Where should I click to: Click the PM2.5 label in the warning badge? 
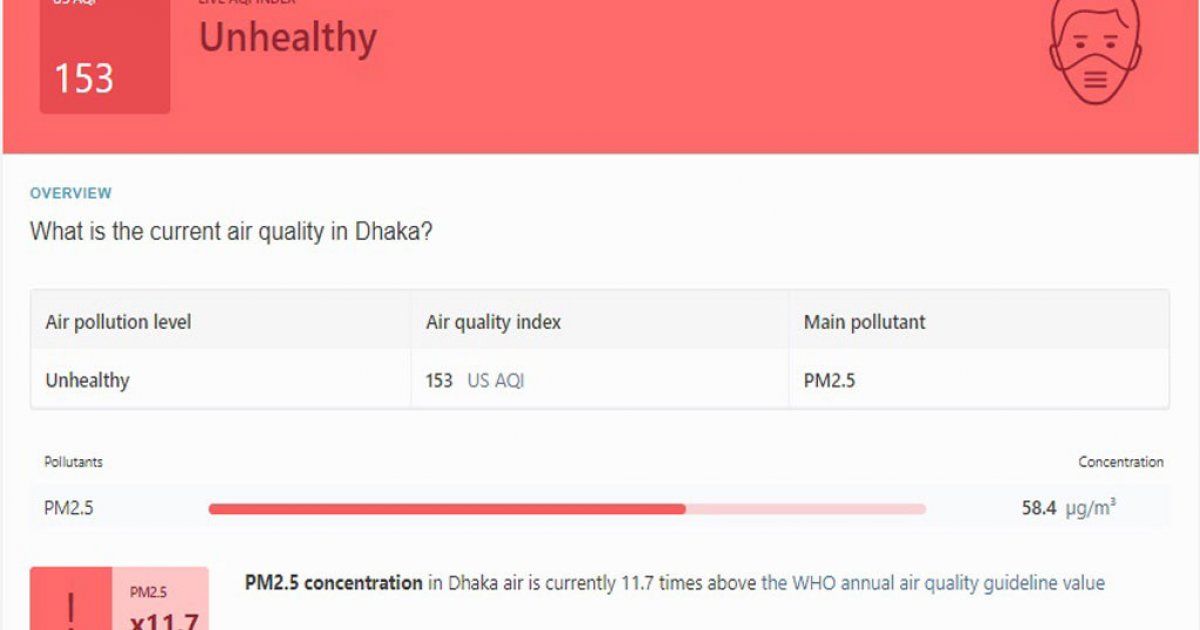coord(148,590)
